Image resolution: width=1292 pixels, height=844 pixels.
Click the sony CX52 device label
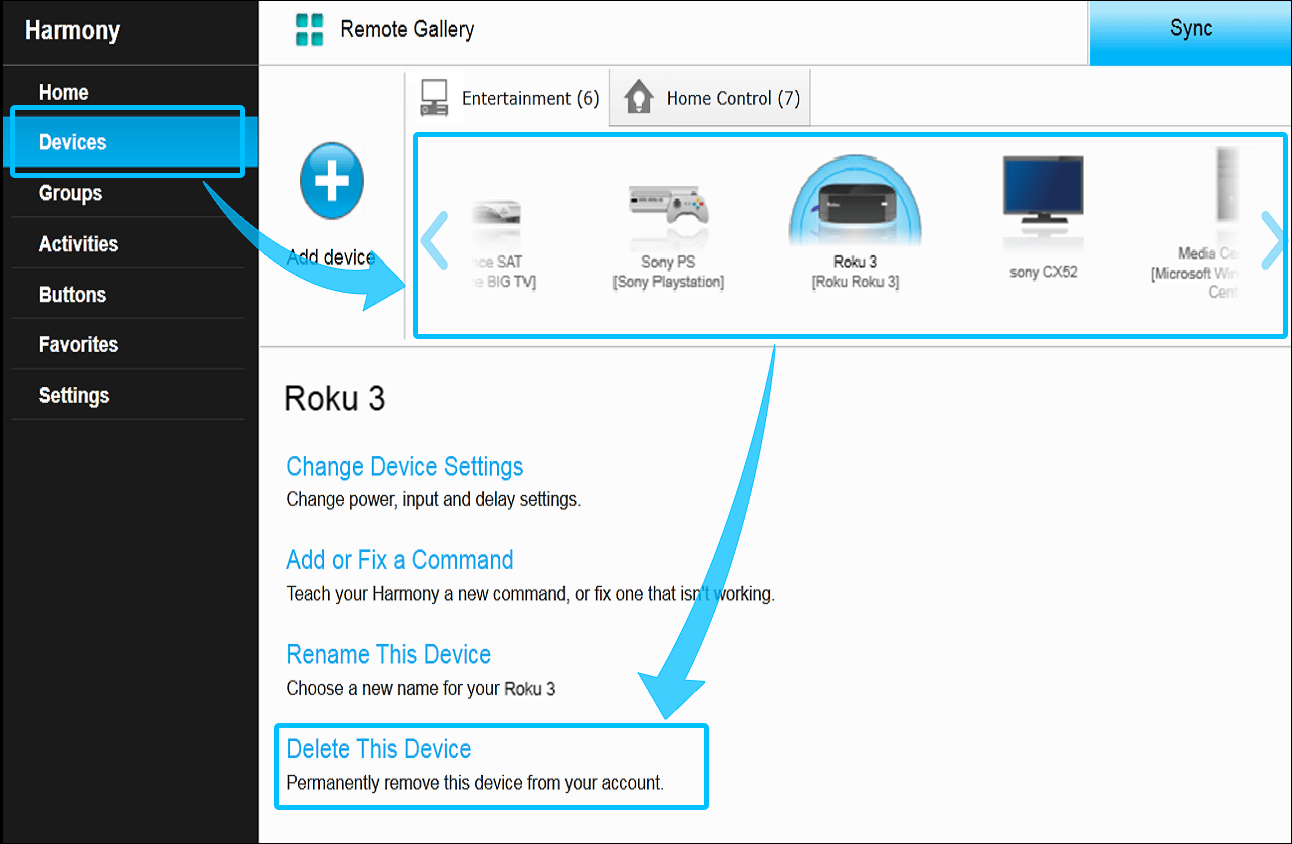pyautogui.click(x=1043, y=272)
